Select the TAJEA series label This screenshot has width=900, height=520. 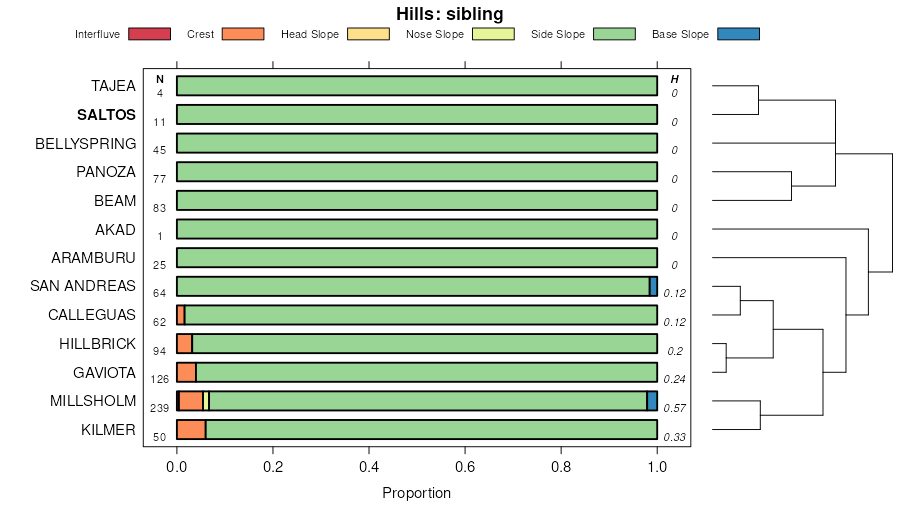click(113, 86)
